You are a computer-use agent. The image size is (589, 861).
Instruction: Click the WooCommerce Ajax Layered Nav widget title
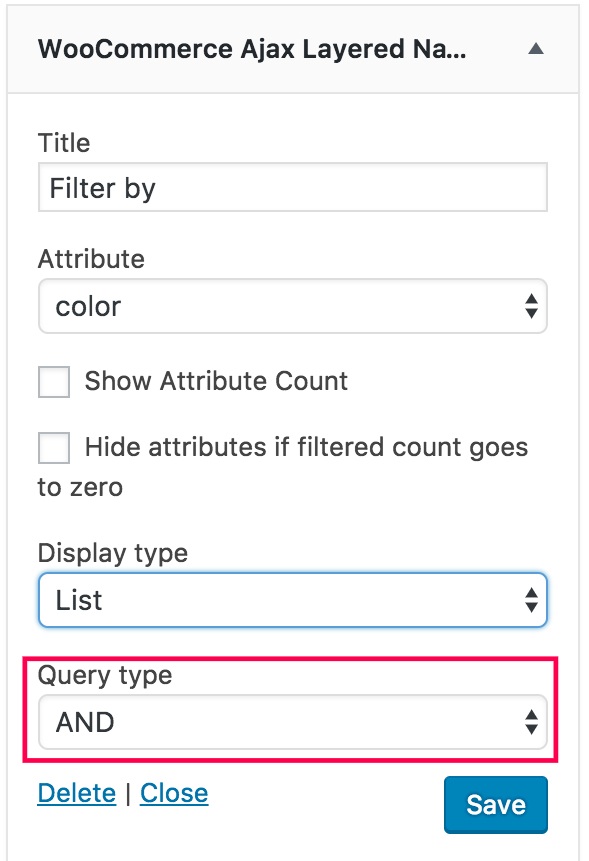click(x=252, y=49)
